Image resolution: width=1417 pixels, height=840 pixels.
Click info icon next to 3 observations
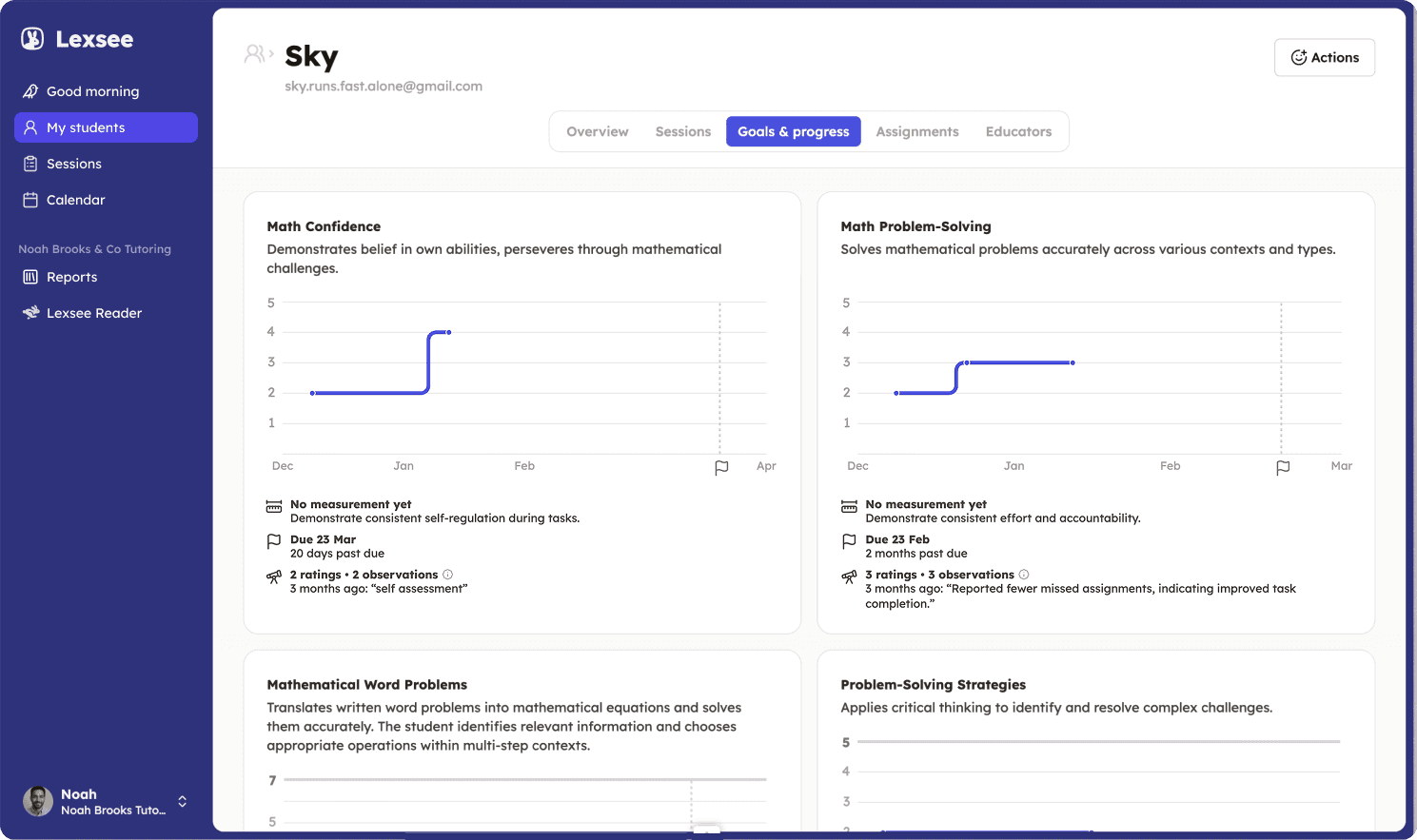pos(1024,575)
